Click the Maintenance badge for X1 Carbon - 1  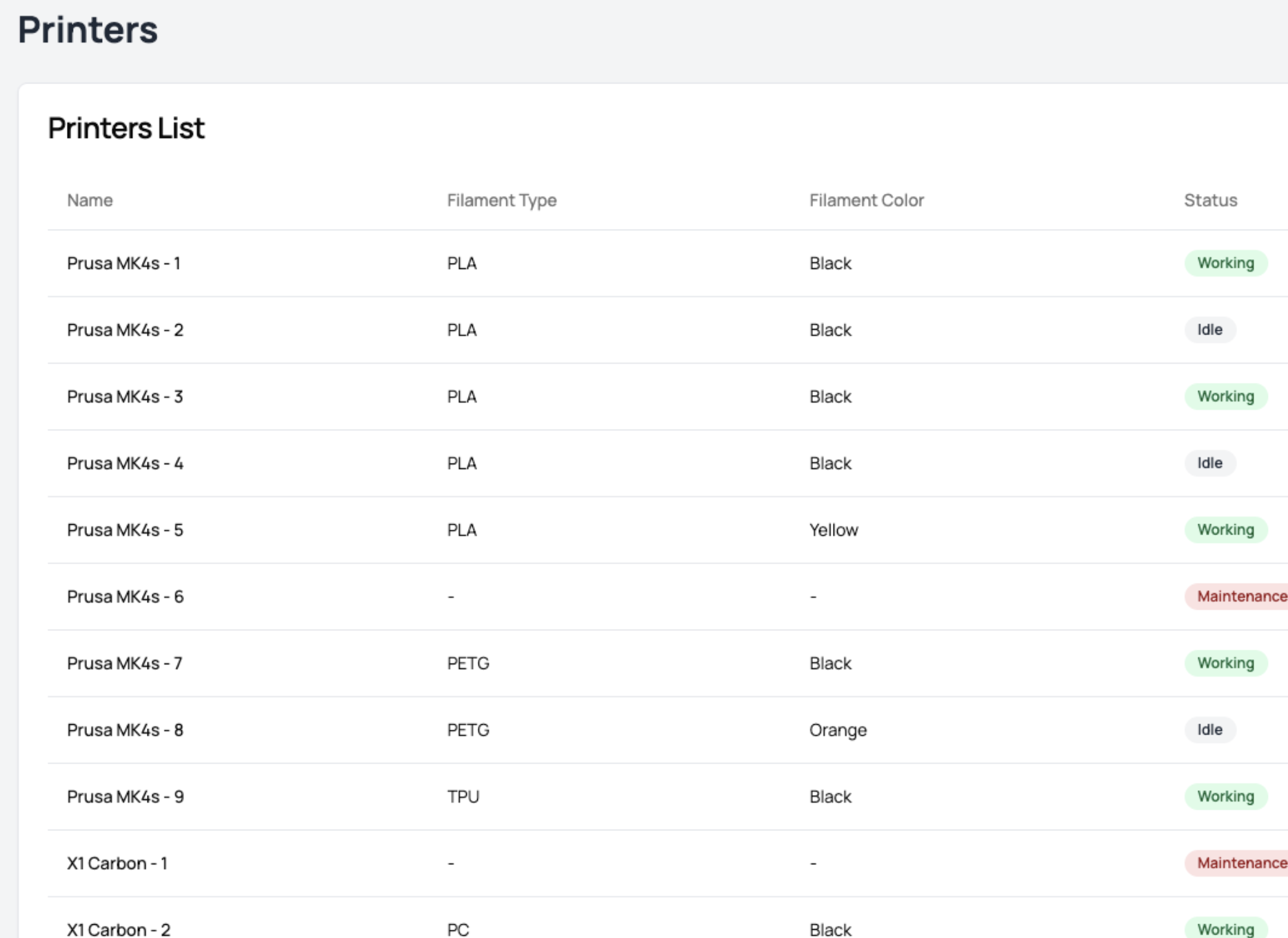click(x=1240, y=864)
